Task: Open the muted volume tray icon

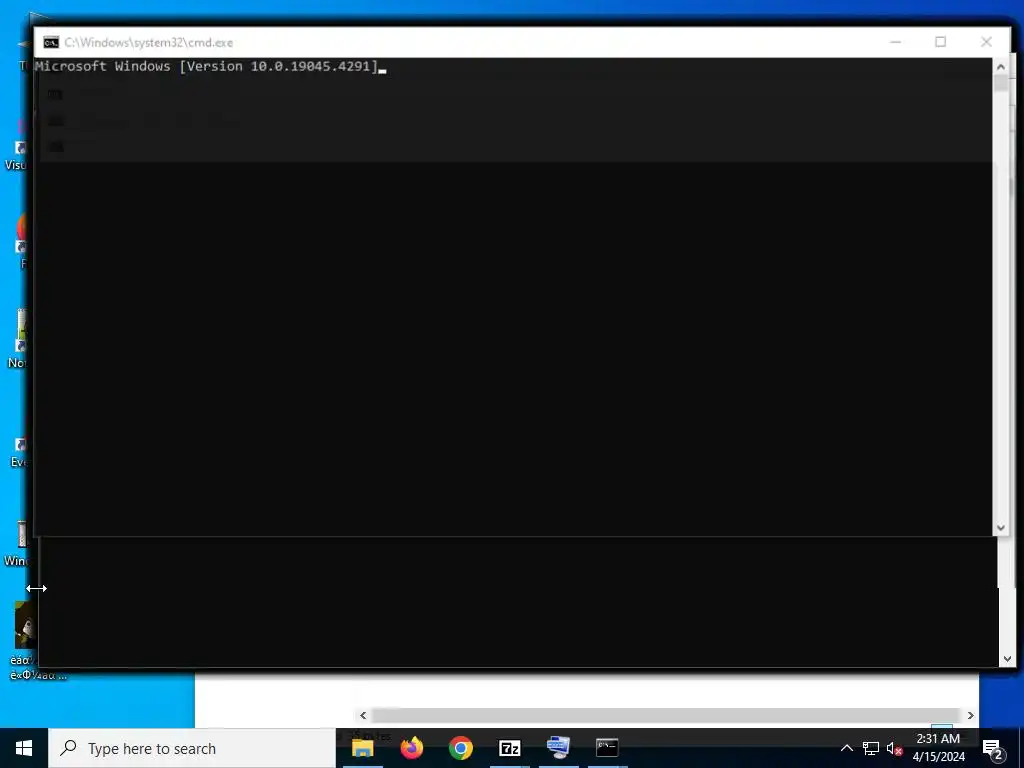Action: pos(895,748)
